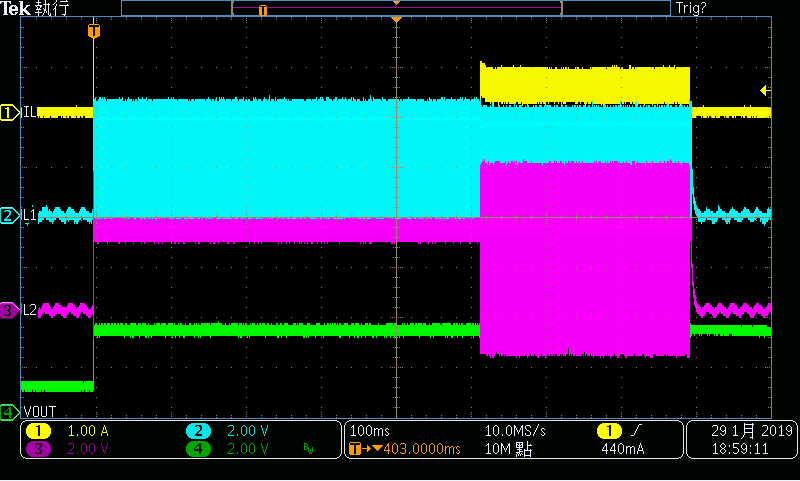Click the date 29 1月 2019
This screenshot has width=800, height=481.
(x=752, y=432)
